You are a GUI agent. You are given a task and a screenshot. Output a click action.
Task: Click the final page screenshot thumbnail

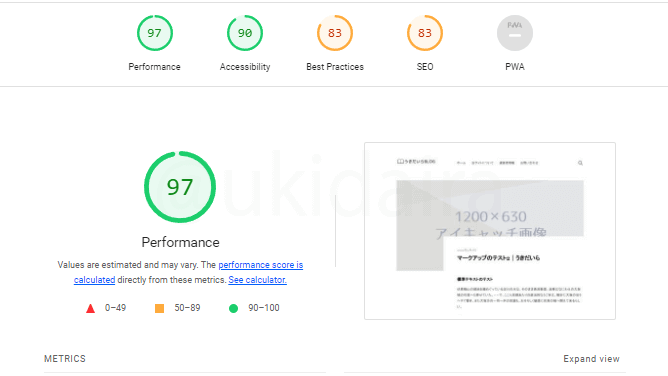click(x=490, y=231)
